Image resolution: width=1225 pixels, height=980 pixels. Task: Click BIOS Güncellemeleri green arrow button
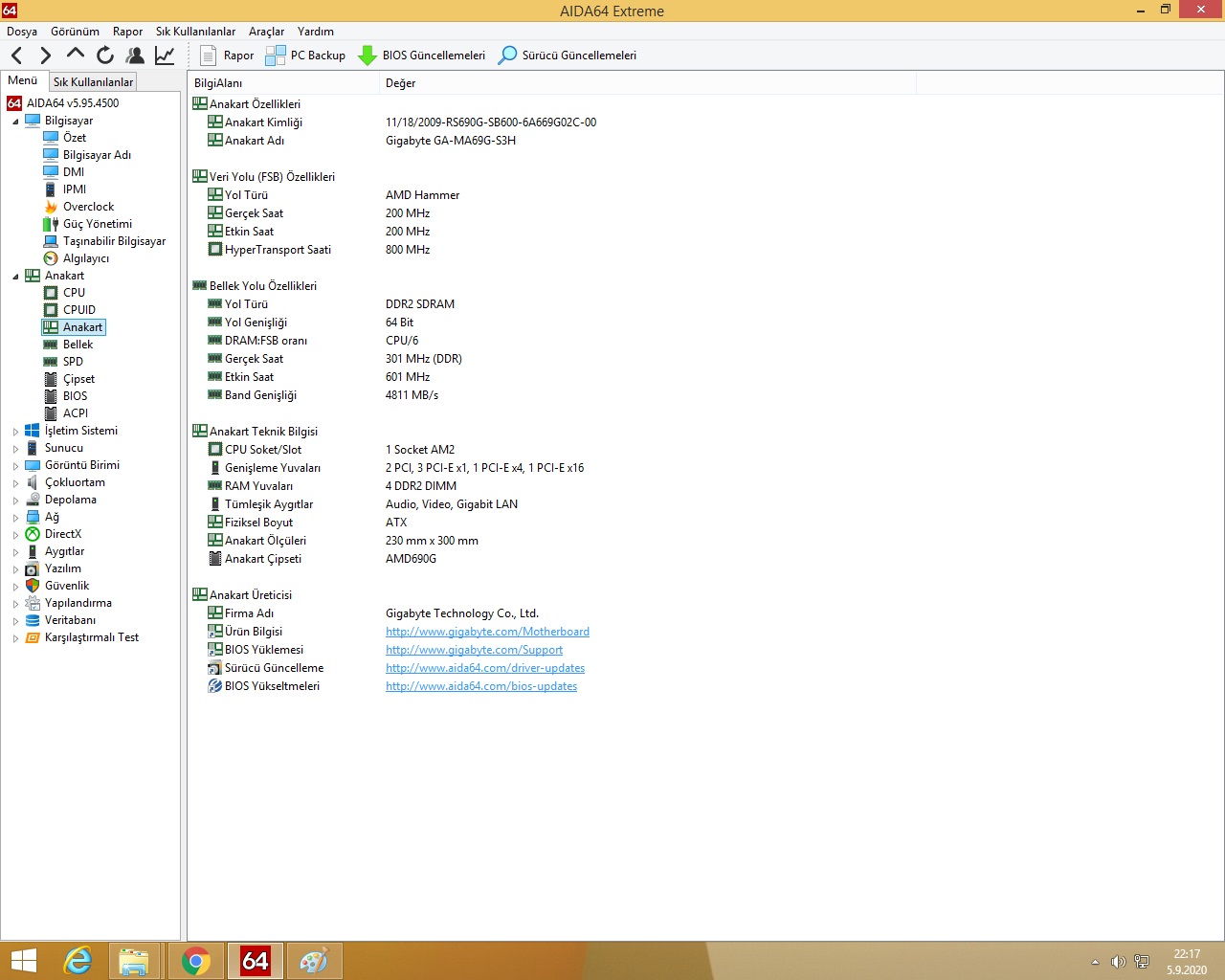pyautogui.click(x=422, y=56)
